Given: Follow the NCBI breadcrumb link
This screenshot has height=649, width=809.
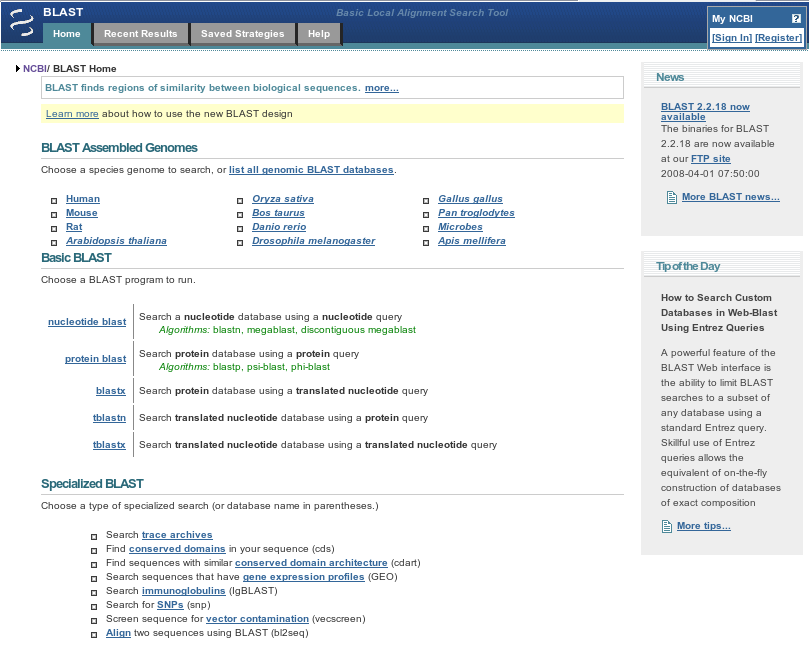Looking at the screenshot, I should click(x=35, y=69).
